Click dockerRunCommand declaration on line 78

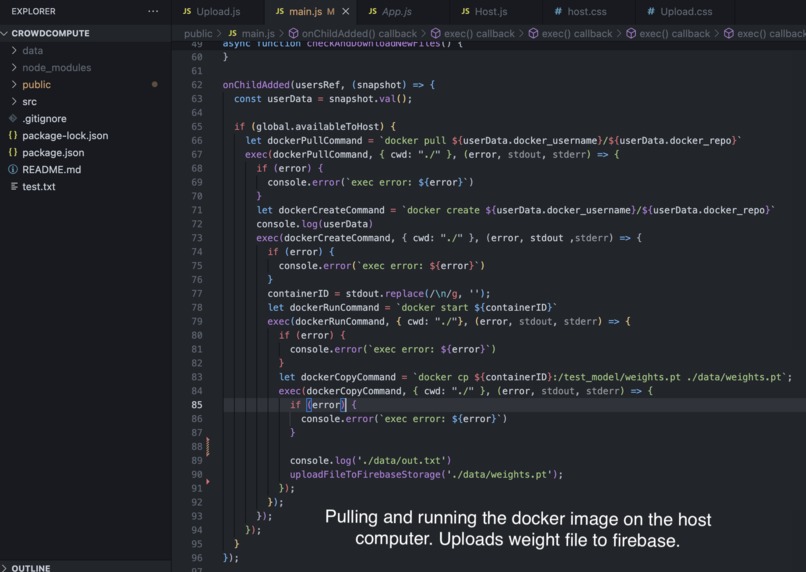(x=334, y=307)
